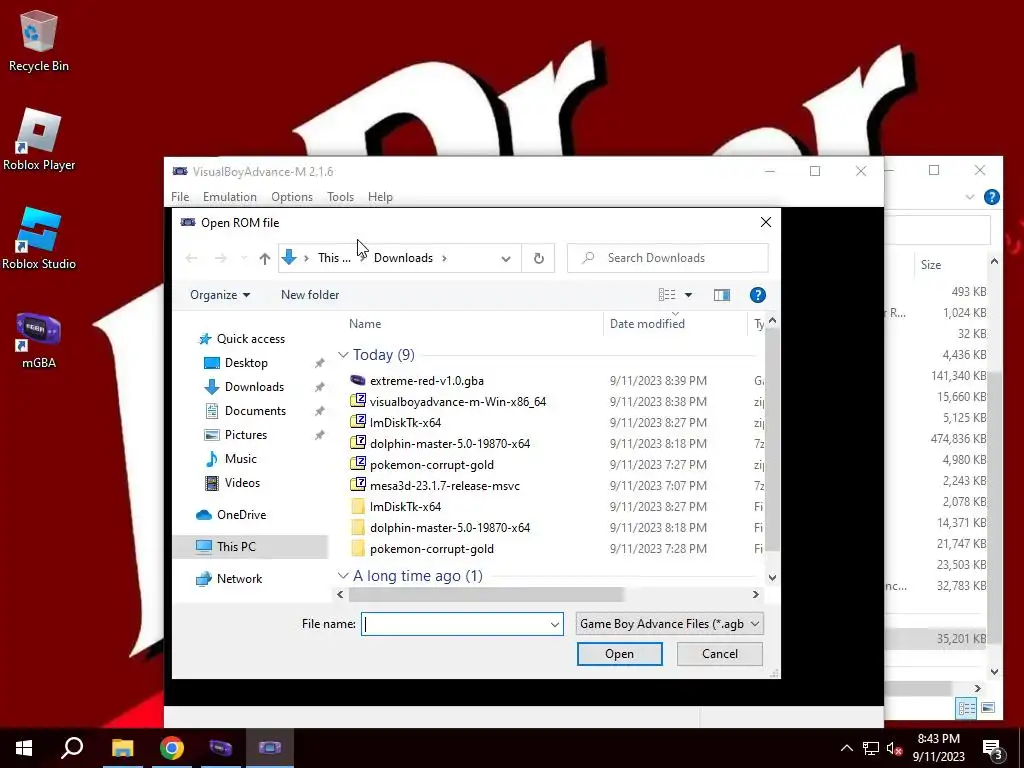Select Desktop in the navigation pane
This screenshot has width=1024, height=768.
[246, 363]
